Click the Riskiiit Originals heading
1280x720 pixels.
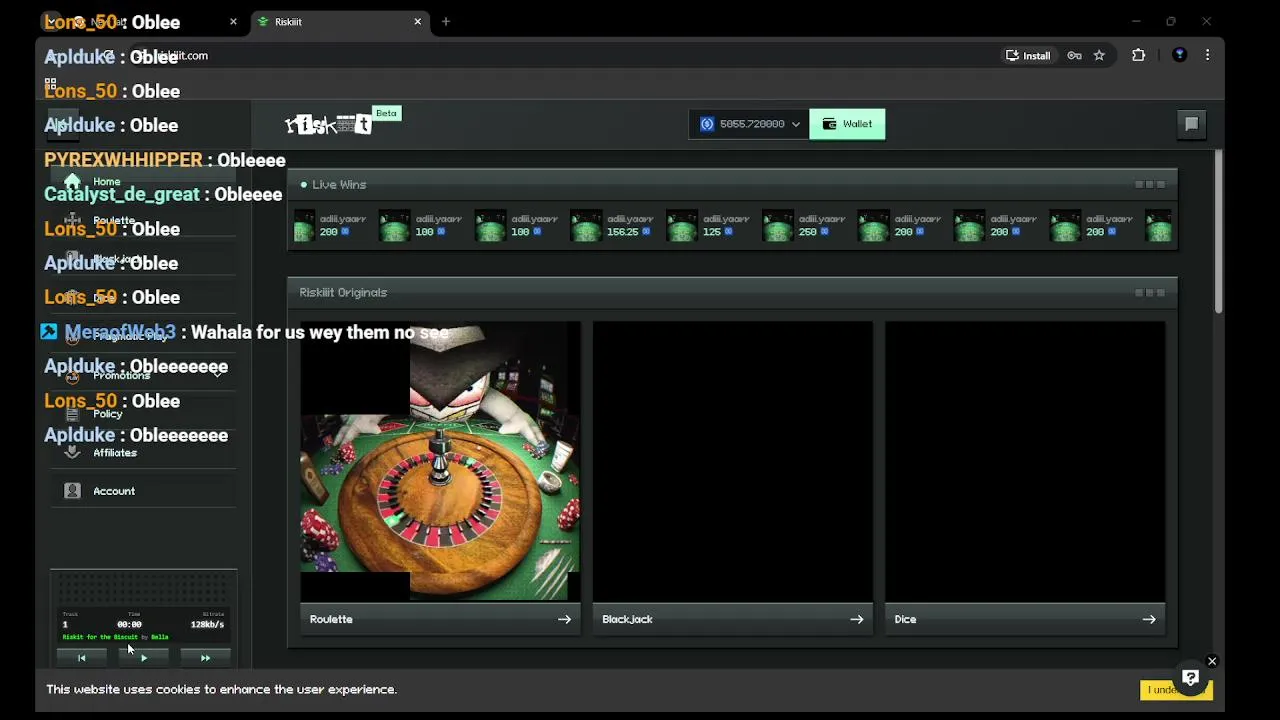(x=343, y=293)
